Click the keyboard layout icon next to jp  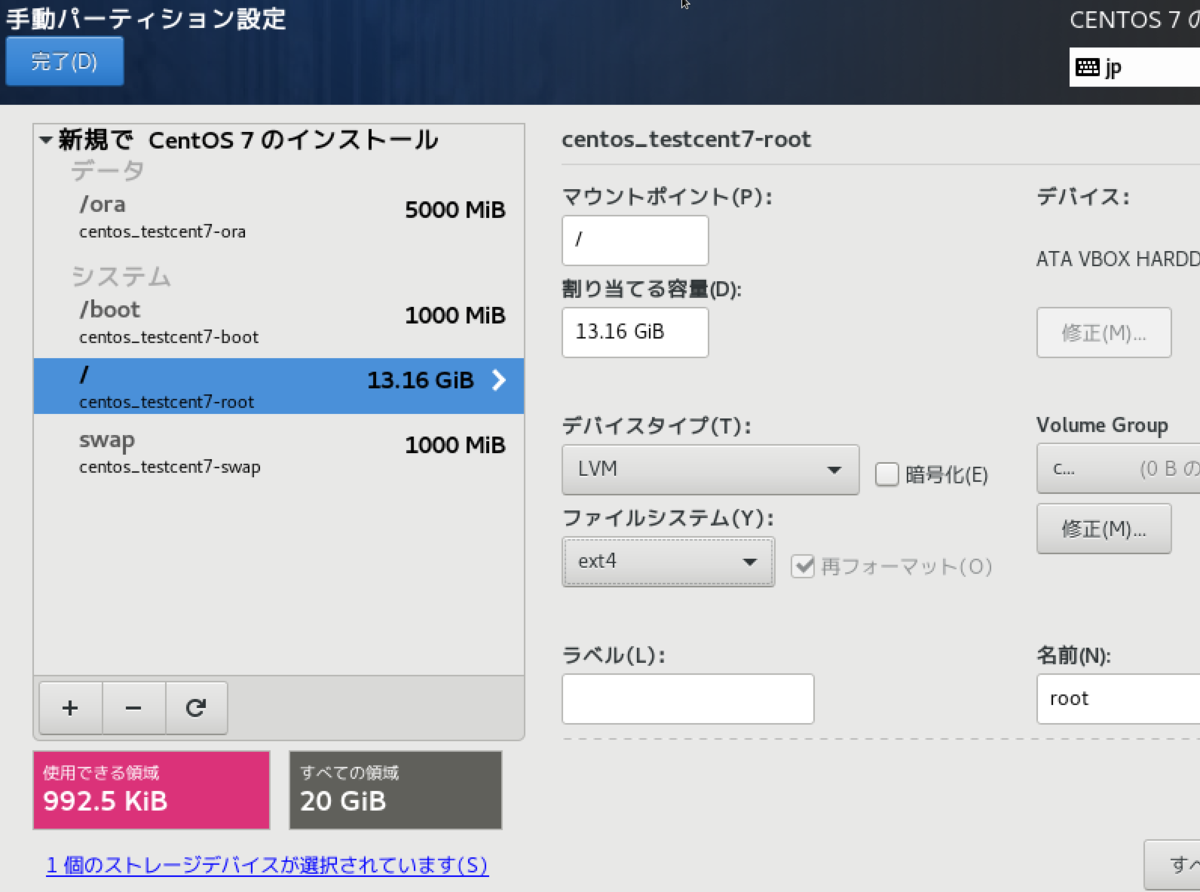[1087, 67]
